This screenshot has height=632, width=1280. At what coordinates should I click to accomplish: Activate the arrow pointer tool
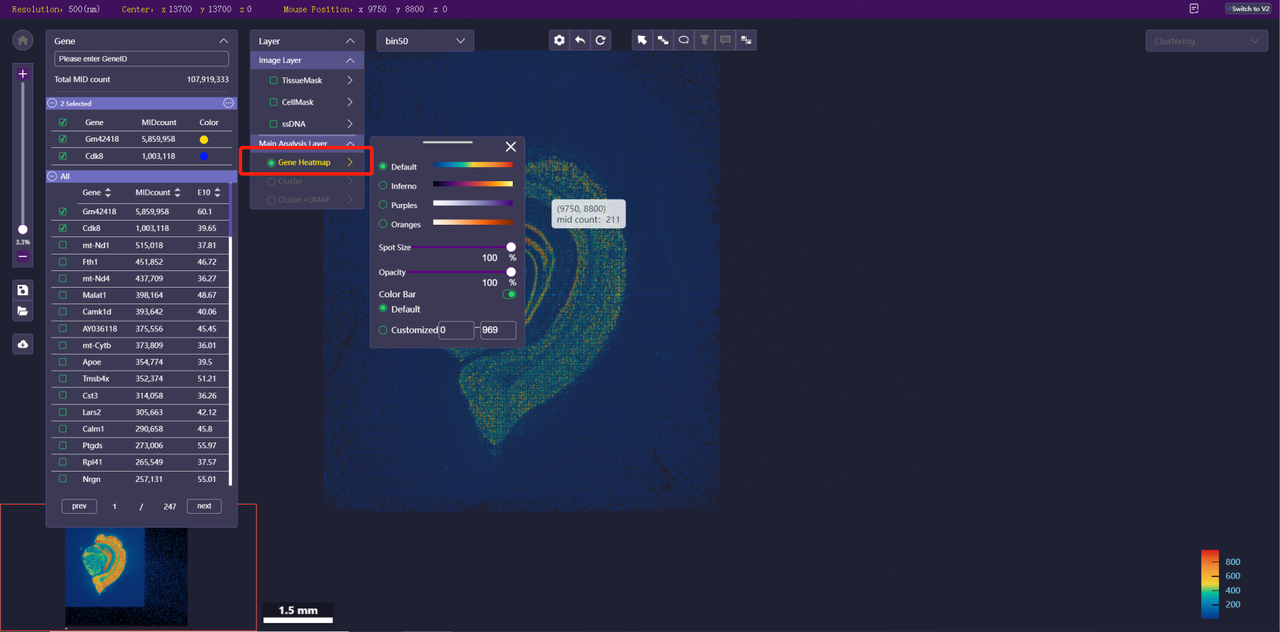[642, 41]
